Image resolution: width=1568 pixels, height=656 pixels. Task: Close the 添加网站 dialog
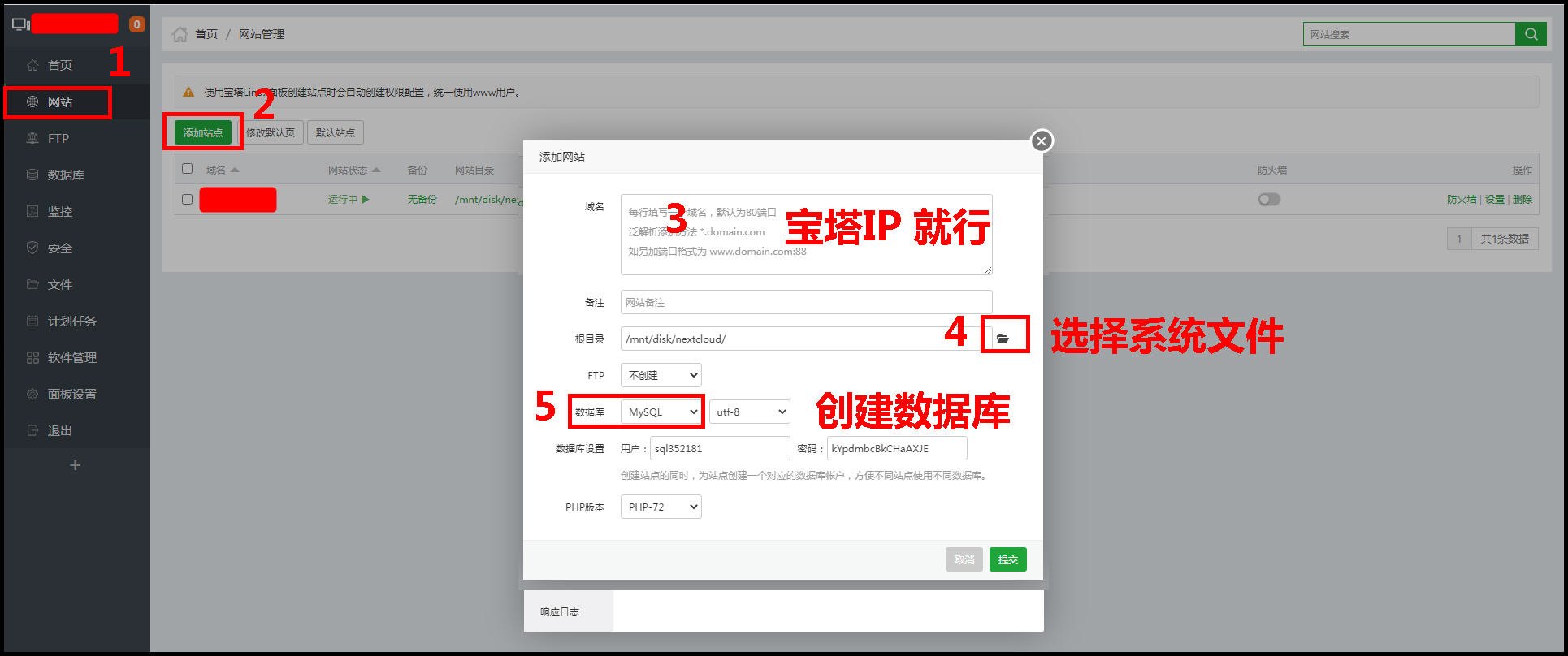[x=1042, y=141]
